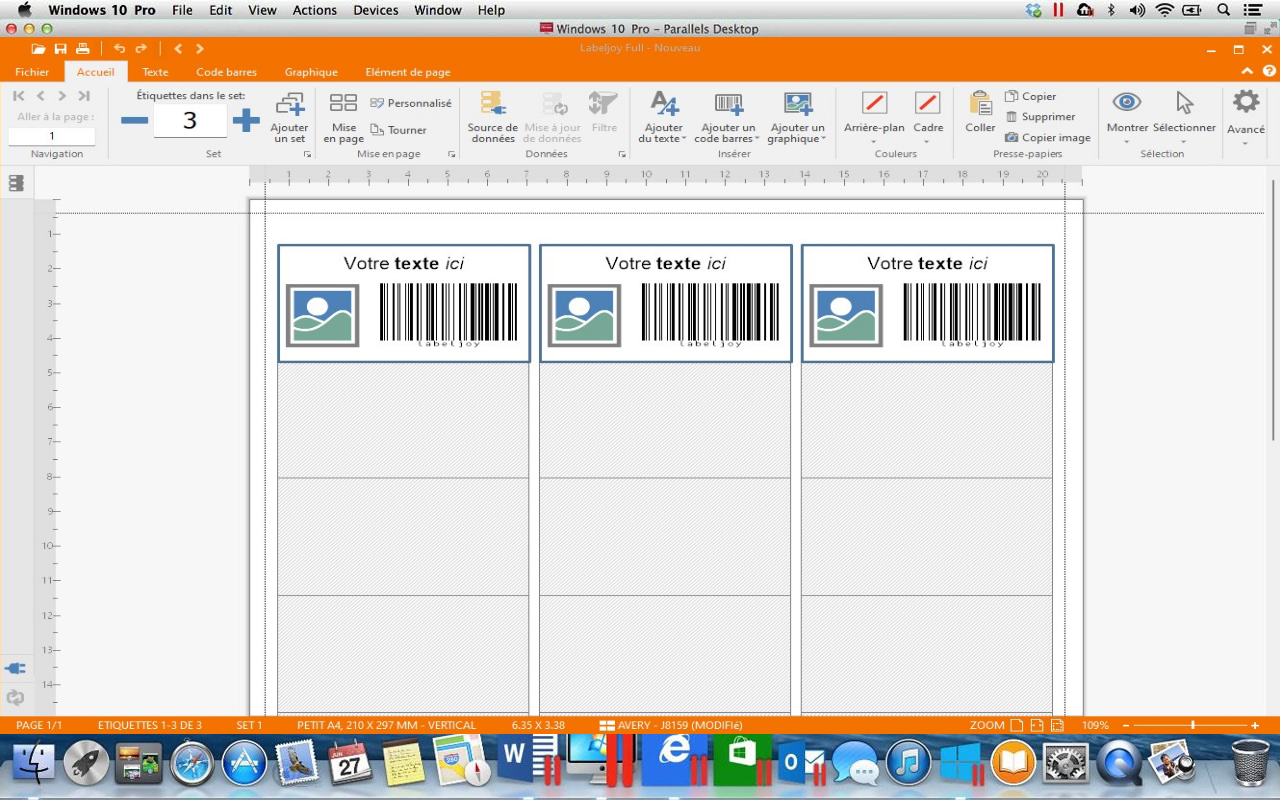Image resolution: width=1280 pixels, height=800 pixels.
Task: Open Source de données
Action: [x=492, y=118]
